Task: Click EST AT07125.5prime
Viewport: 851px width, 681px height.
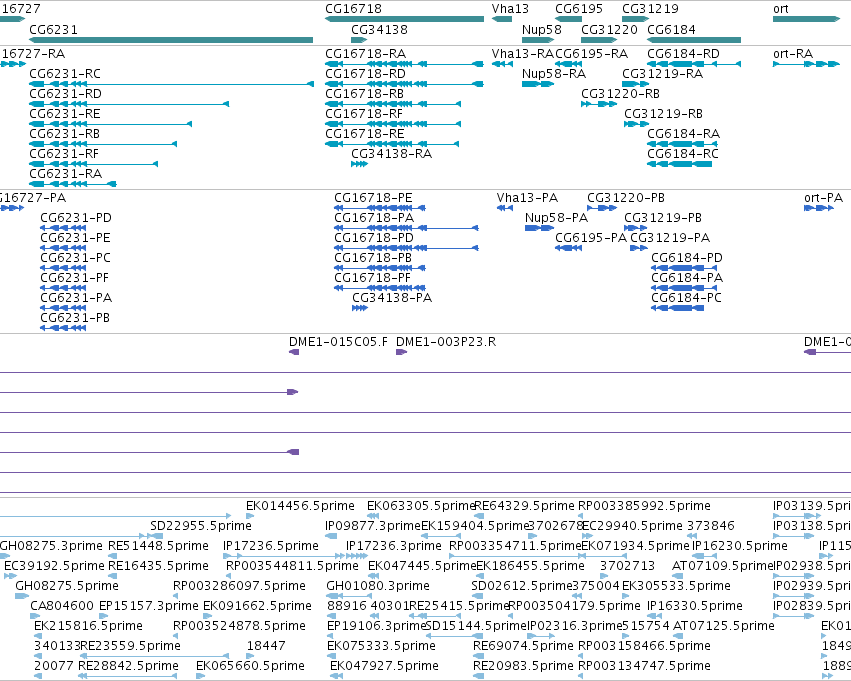Action: click(x=677, y=636)
